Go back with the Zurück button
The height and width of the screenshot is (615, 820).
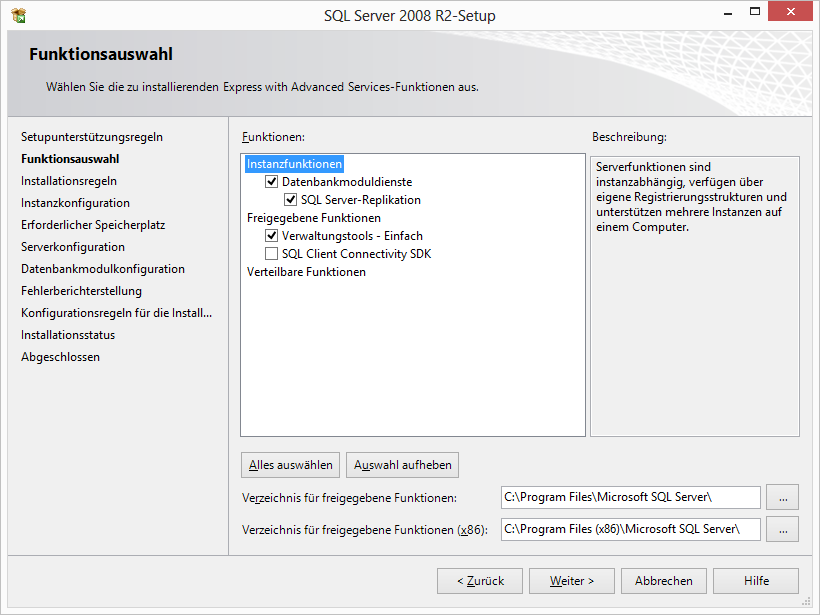click(480, 581)
